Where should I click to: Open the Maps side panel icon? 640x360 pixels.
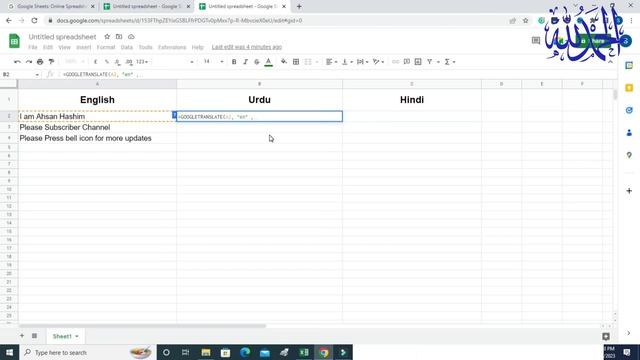629,155
